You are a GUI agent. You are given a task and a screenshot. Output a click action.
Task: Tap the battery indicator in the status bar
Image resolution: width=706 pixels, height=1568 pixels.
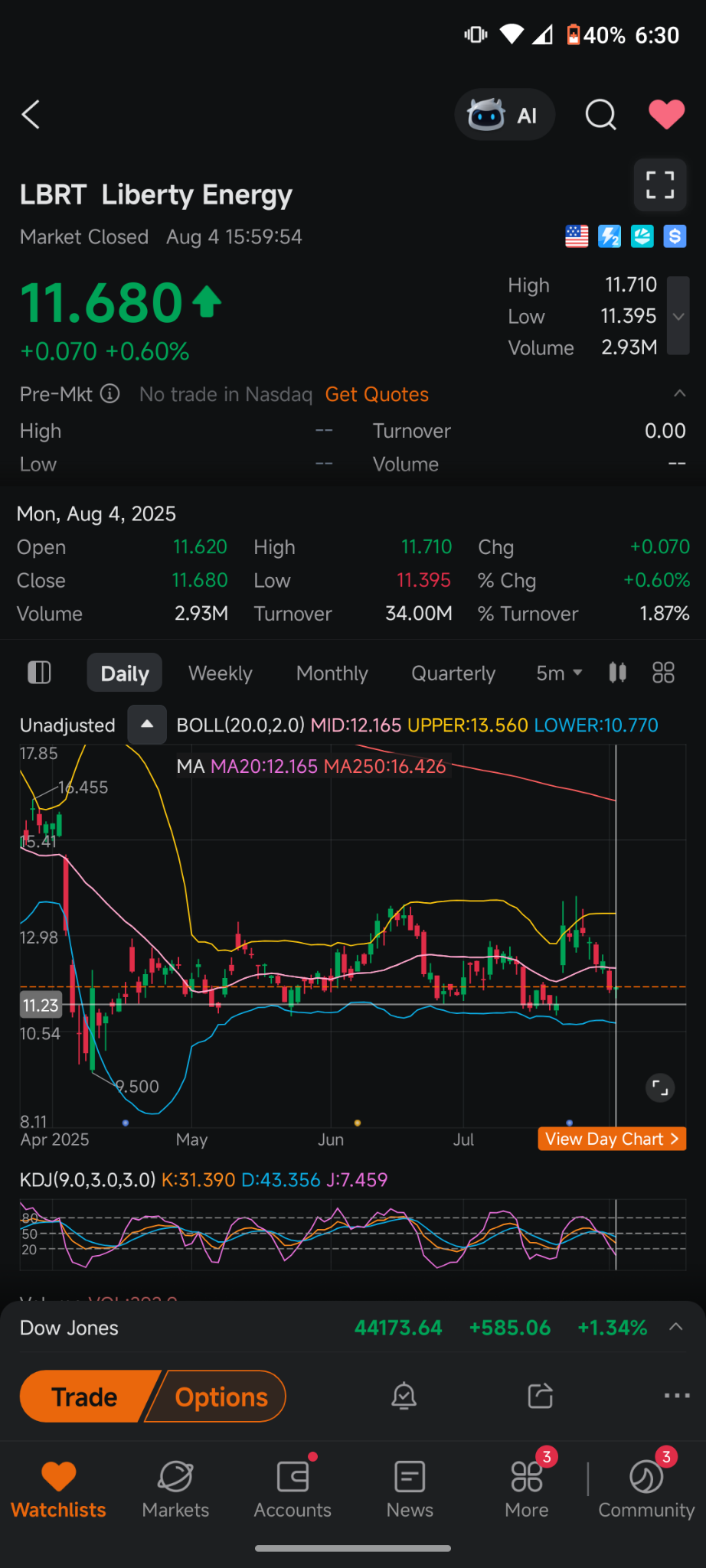tap(573, 35)
